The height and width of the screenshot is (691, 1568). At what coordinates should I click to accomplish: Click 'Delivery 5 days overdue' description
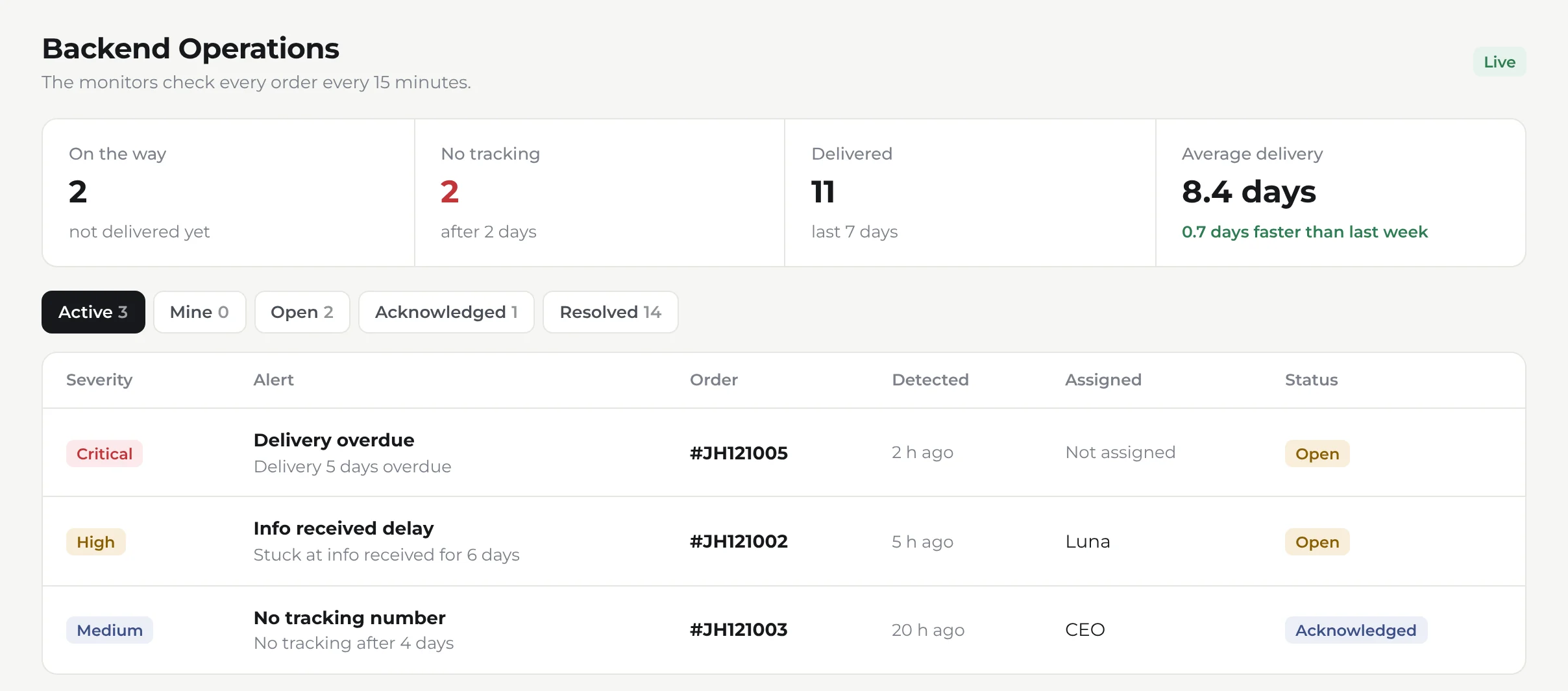[352, 467]
